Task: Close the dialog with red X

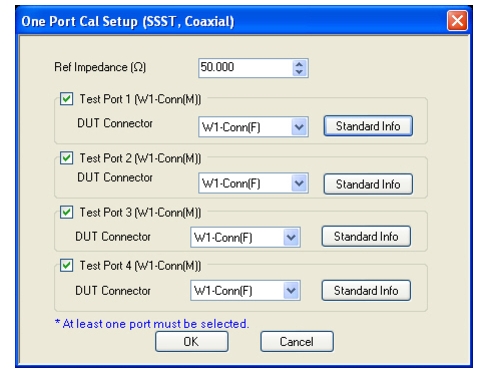Action: (457, 21)
